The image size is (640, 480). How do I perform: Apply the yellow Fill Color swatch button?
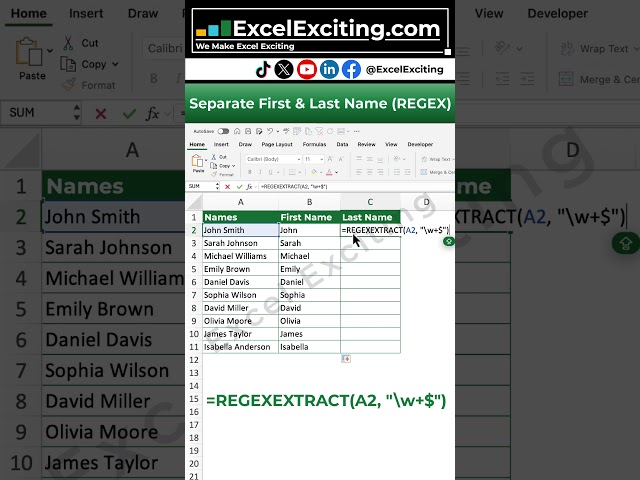[x=314, y=172]
